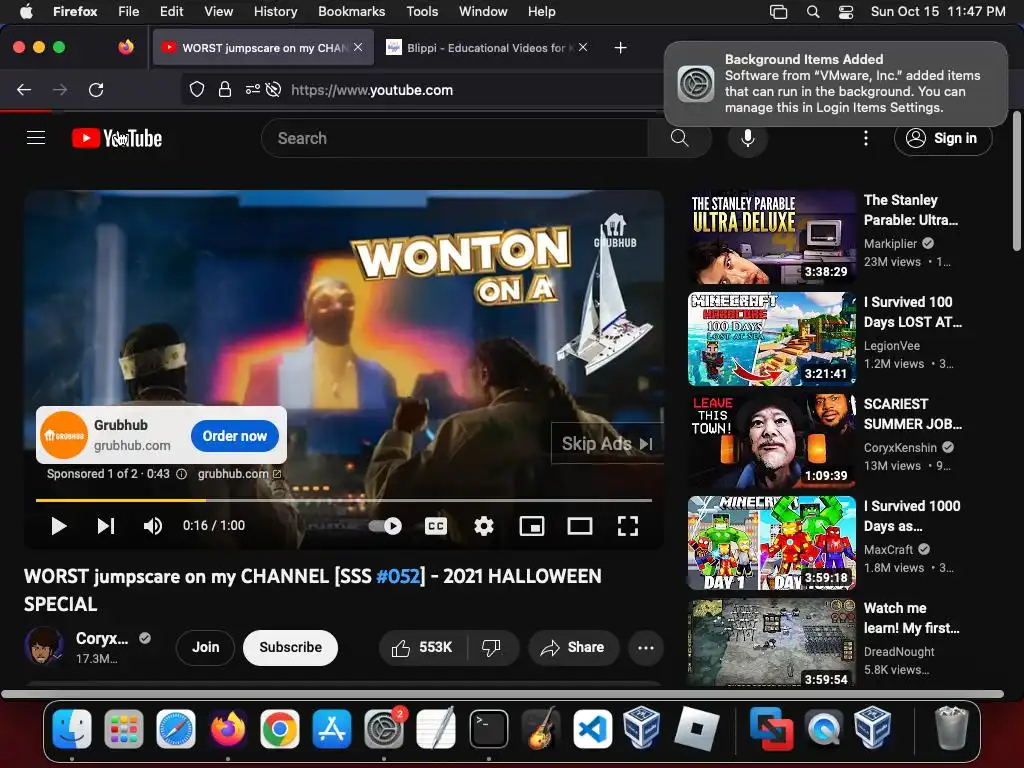Viewport: 1024px width, 768px height.
Task: Open The Stanley Parable Ultra Deluxe thumbnail
Action: [x=771, y=237]
